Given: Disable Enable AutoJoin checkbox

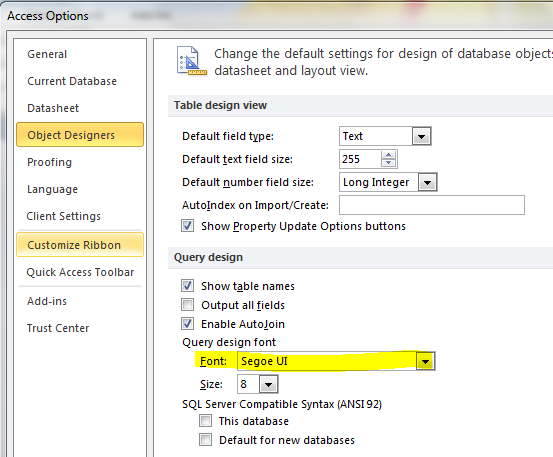Looking at the screenshot, I should click(x=187, y=324).
